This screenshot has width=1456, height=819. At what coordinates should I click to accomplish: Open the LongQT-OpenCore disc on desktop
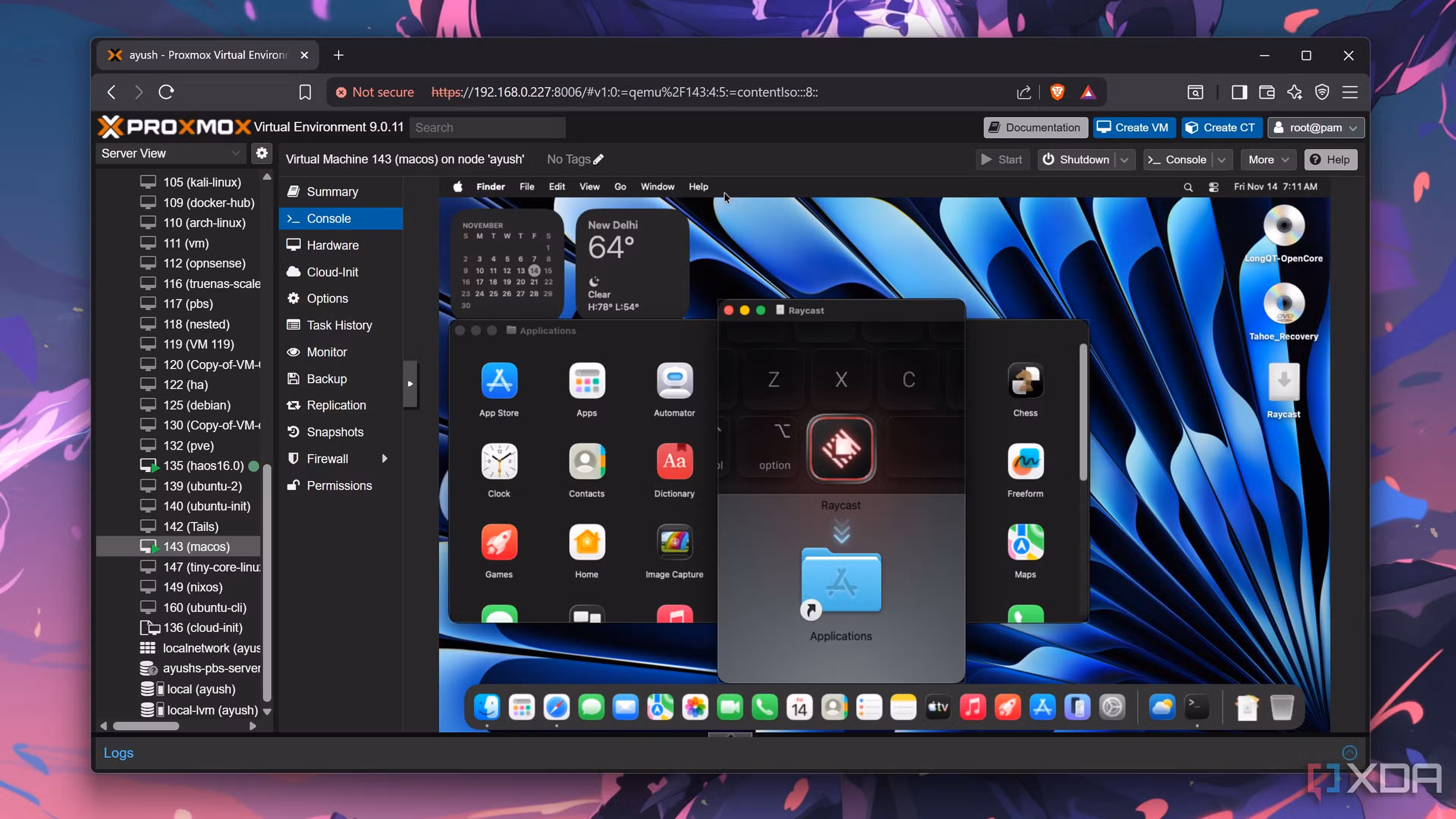(x=1283, y=226)
